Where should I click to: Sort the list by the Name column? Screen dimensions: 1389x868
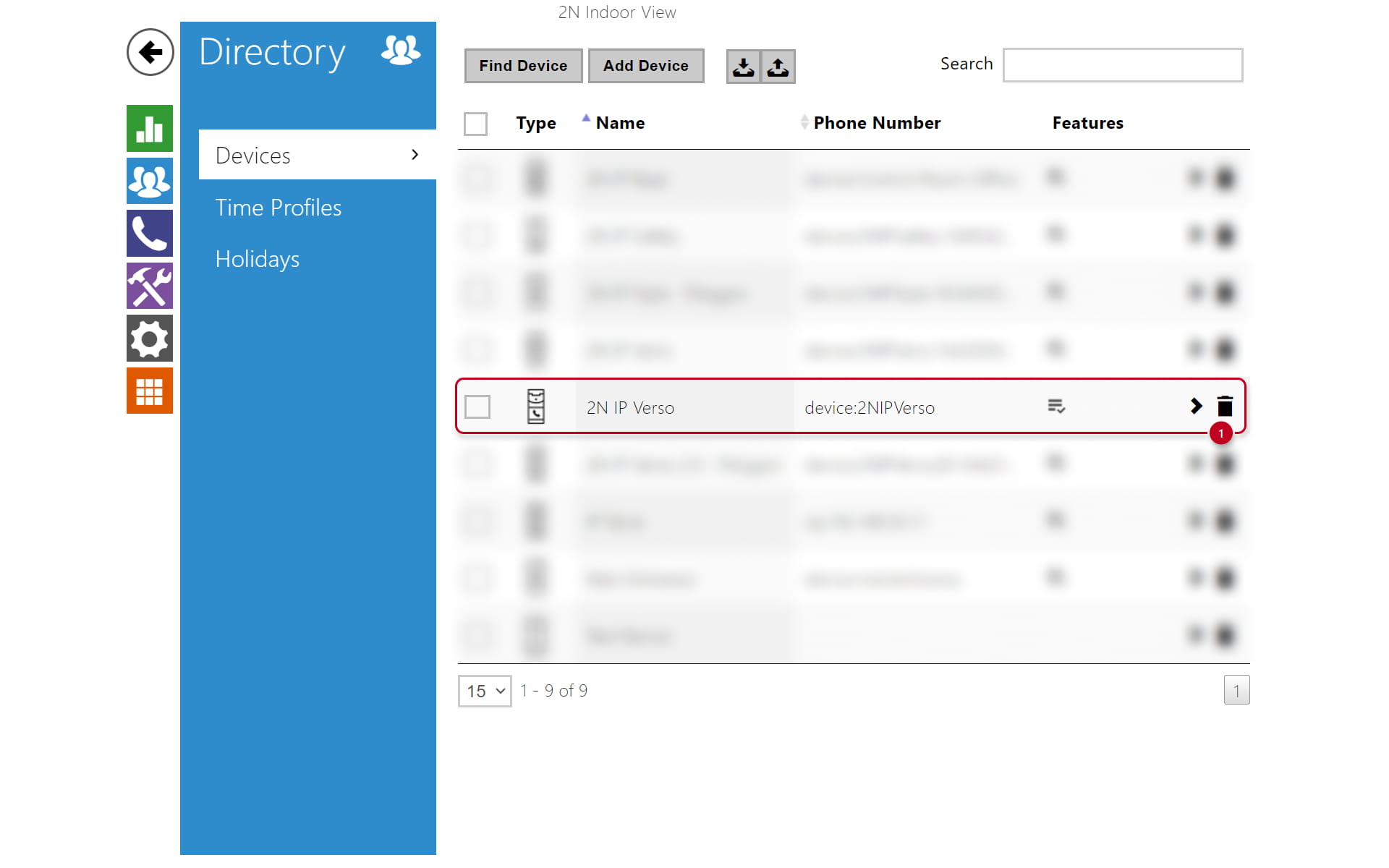[620, 123]
